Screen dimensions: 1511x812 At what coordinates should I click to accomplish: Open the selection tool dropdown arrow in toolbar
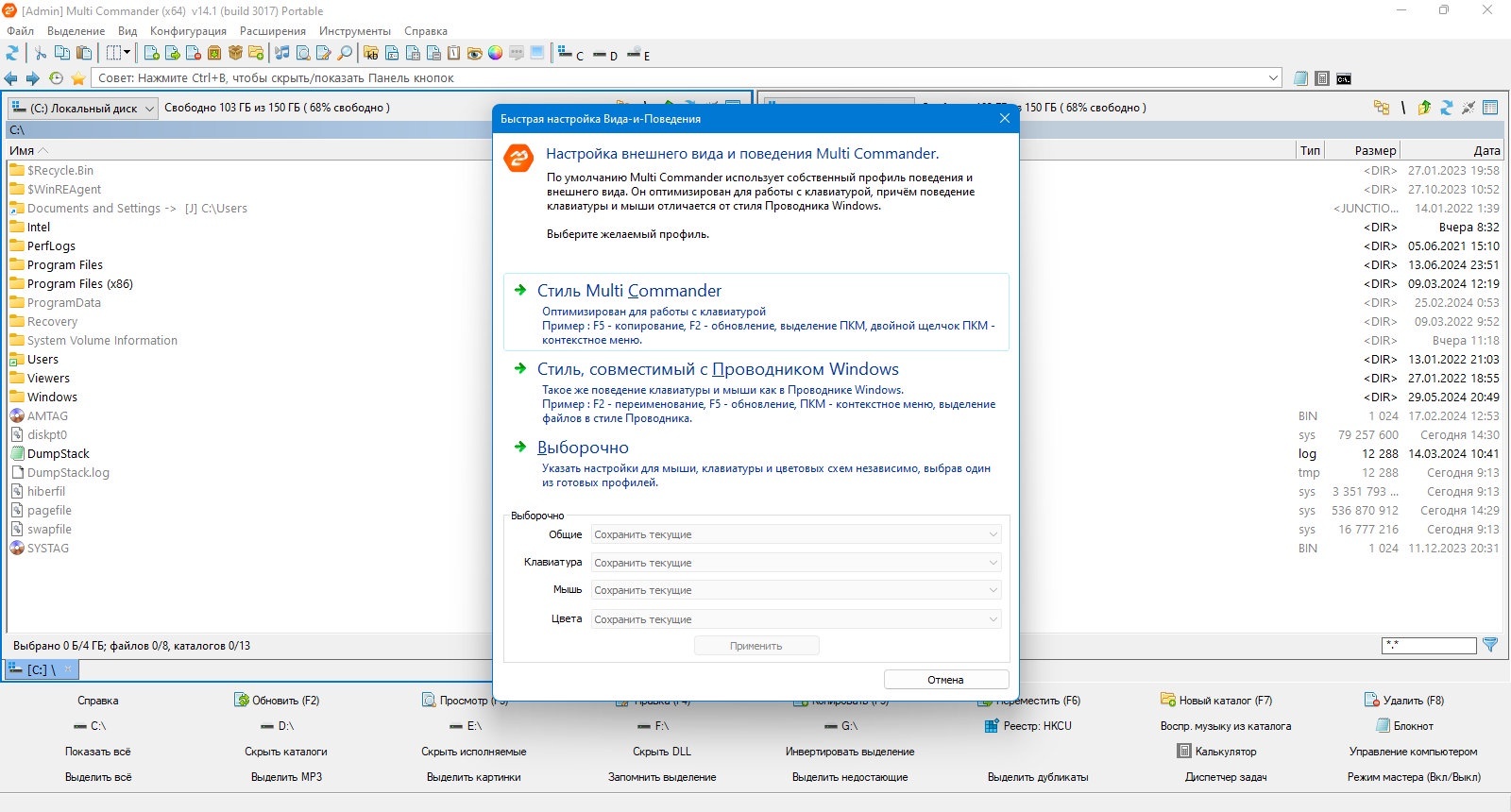click(127, 53)
